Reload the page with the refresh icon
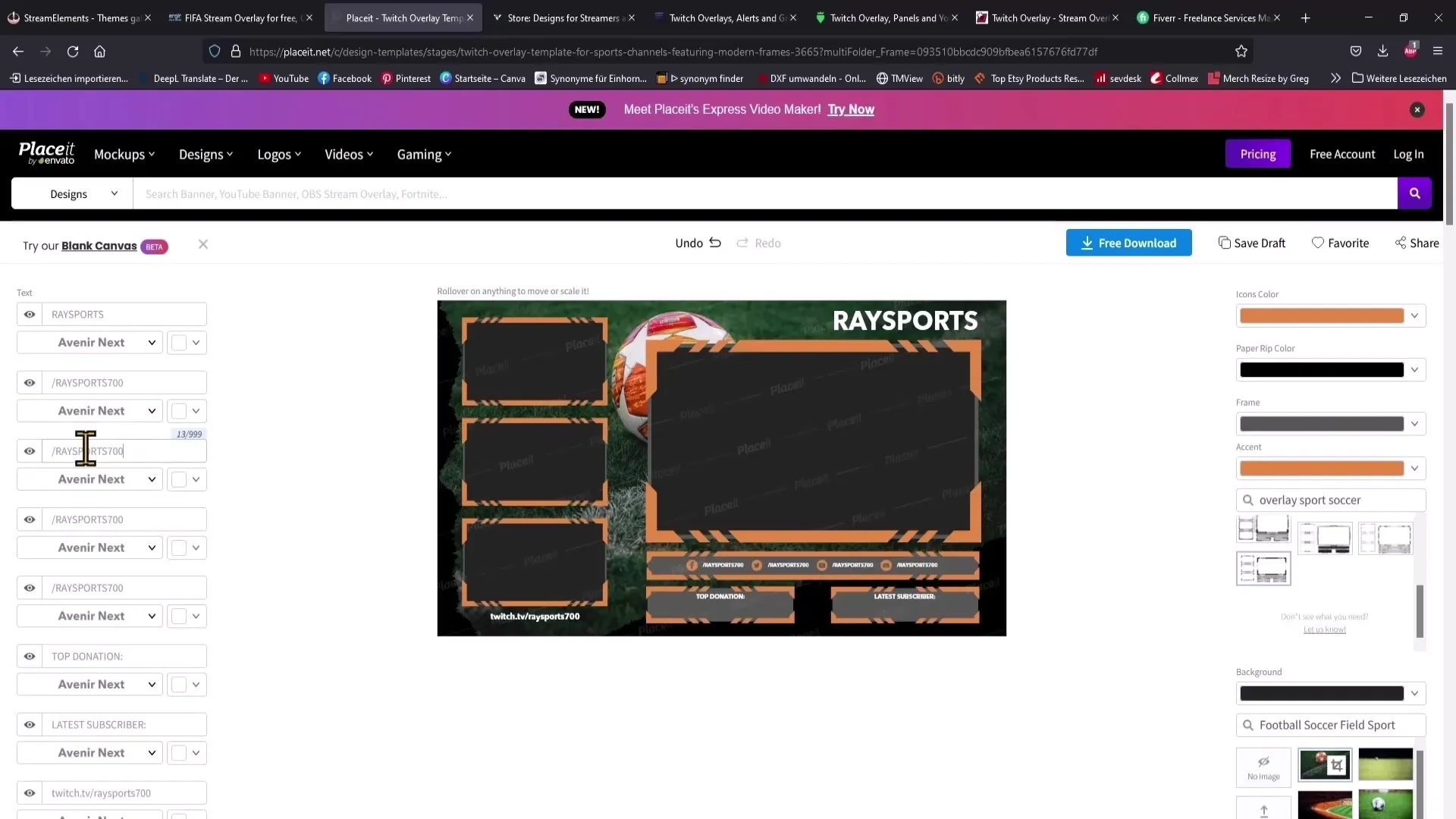 coord(73,52)
